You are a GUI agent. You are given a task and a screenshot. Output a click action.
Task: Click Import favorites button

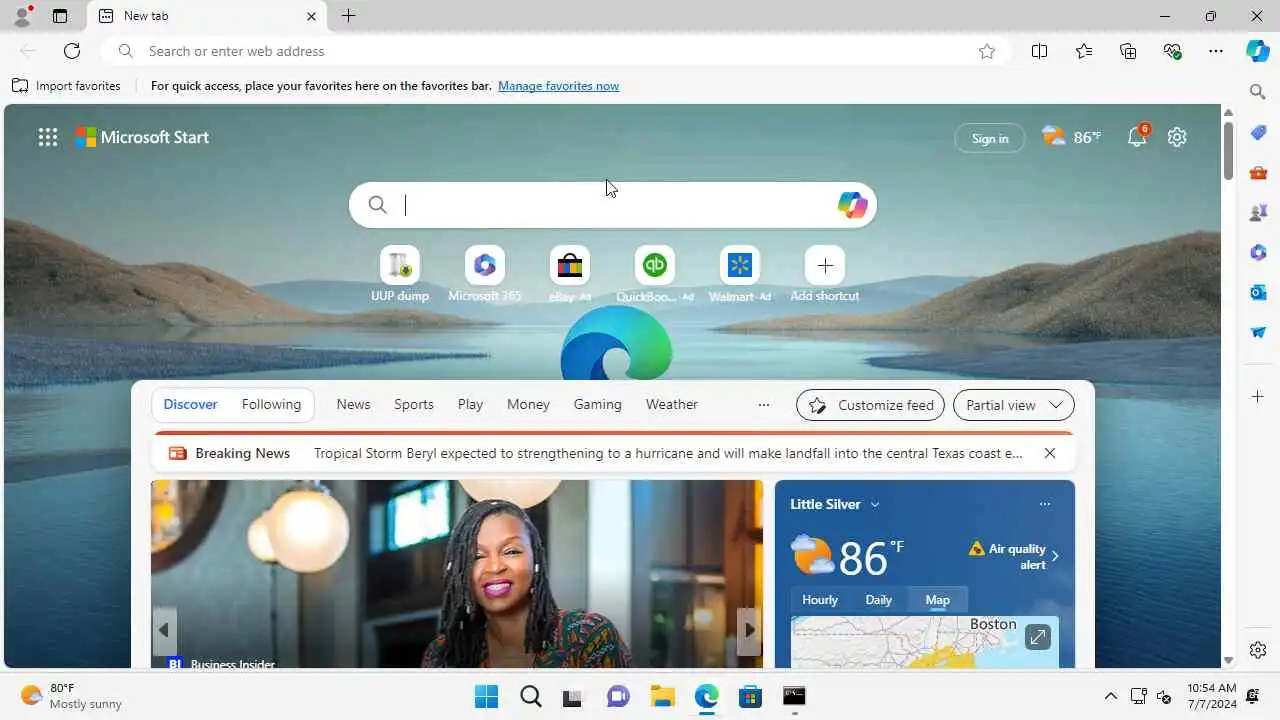coord(66,86)
